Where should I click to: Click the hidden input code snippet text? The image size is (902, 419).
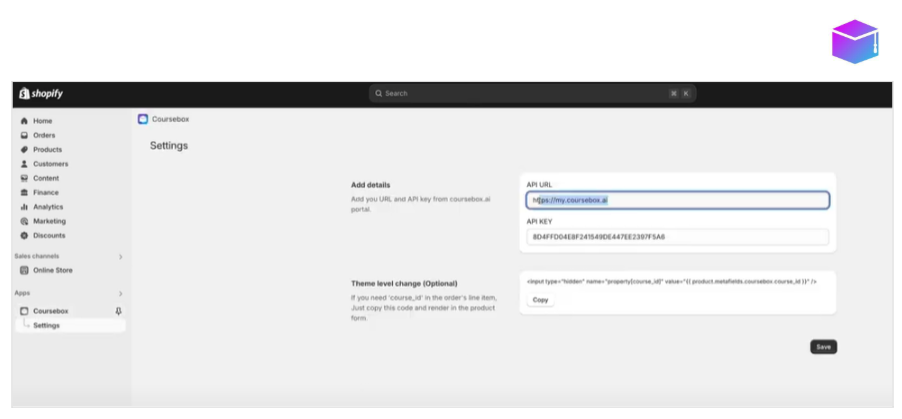point(671,281)
